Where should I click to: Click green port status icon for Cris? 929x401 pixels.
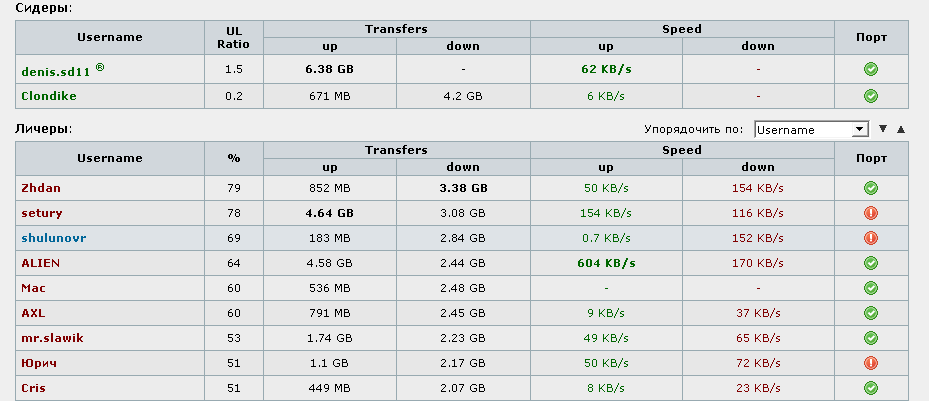(x=870, y=388)
